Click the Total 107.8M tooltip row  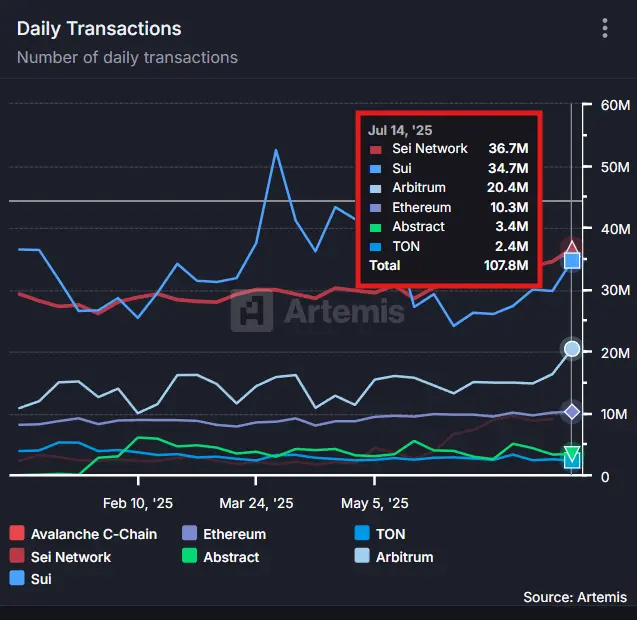(x=449, y=265)
